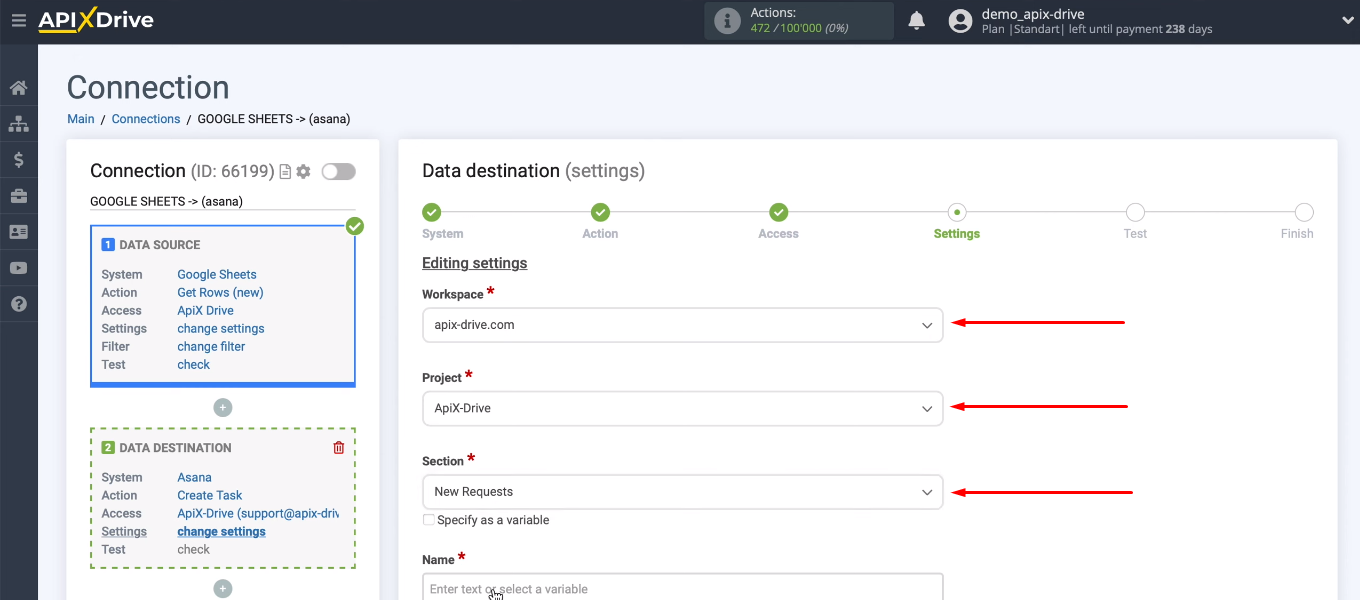1360x600 pixels.
Task: Click green check badge on Data Source
Action: click(x=355, y=226)
